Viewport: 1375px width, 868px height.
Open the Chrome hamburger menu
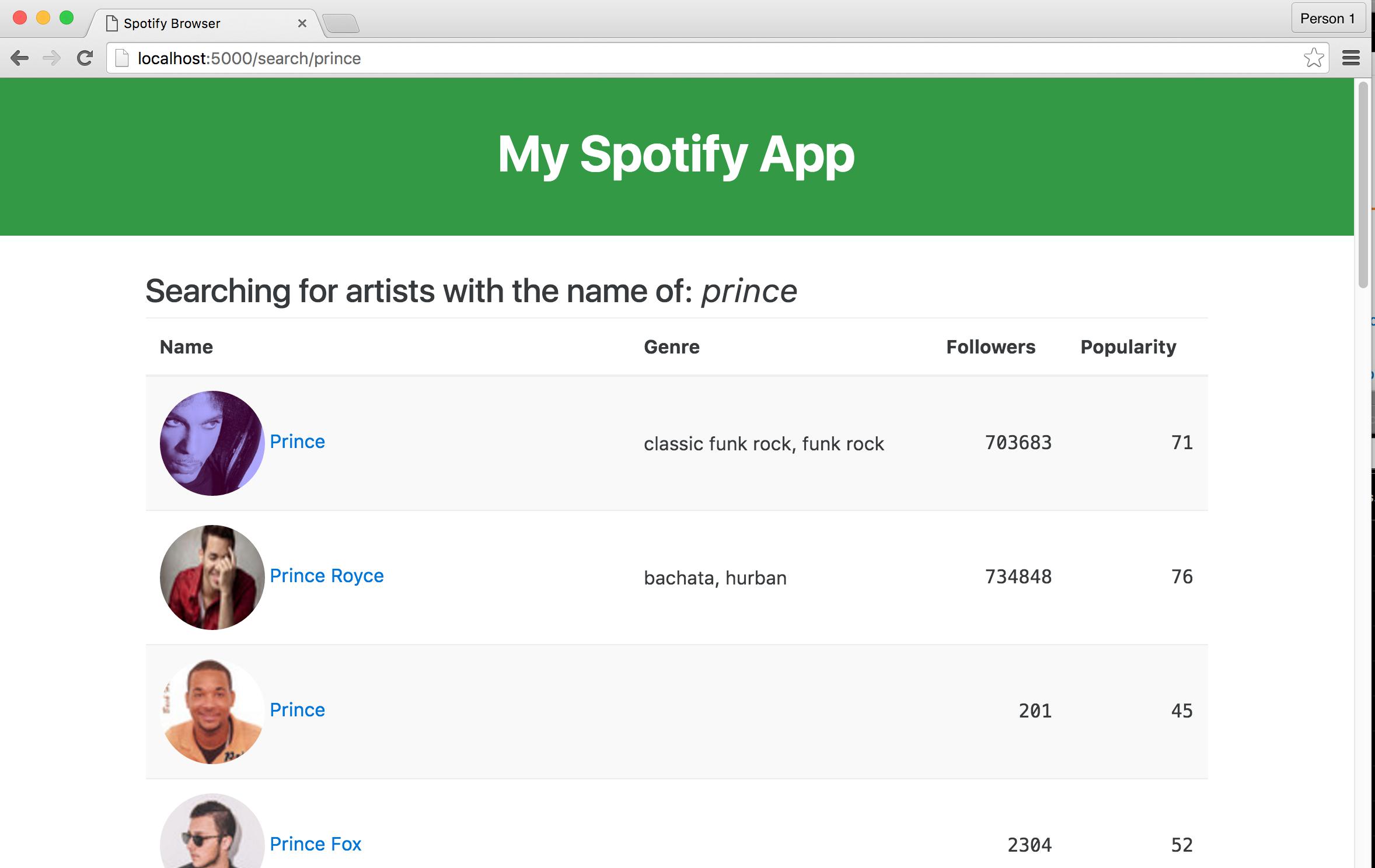click(x=1351, y=58)
